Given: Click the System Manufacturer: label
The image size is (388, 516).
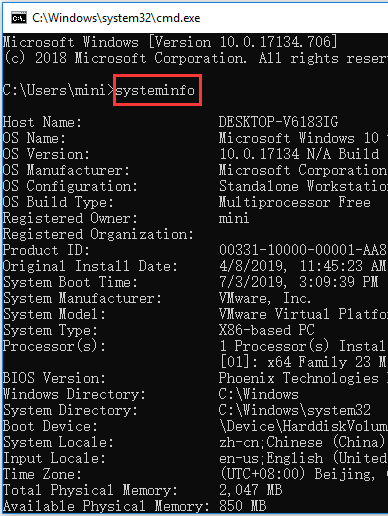Looking at the screenshot, I should [82, 298].
